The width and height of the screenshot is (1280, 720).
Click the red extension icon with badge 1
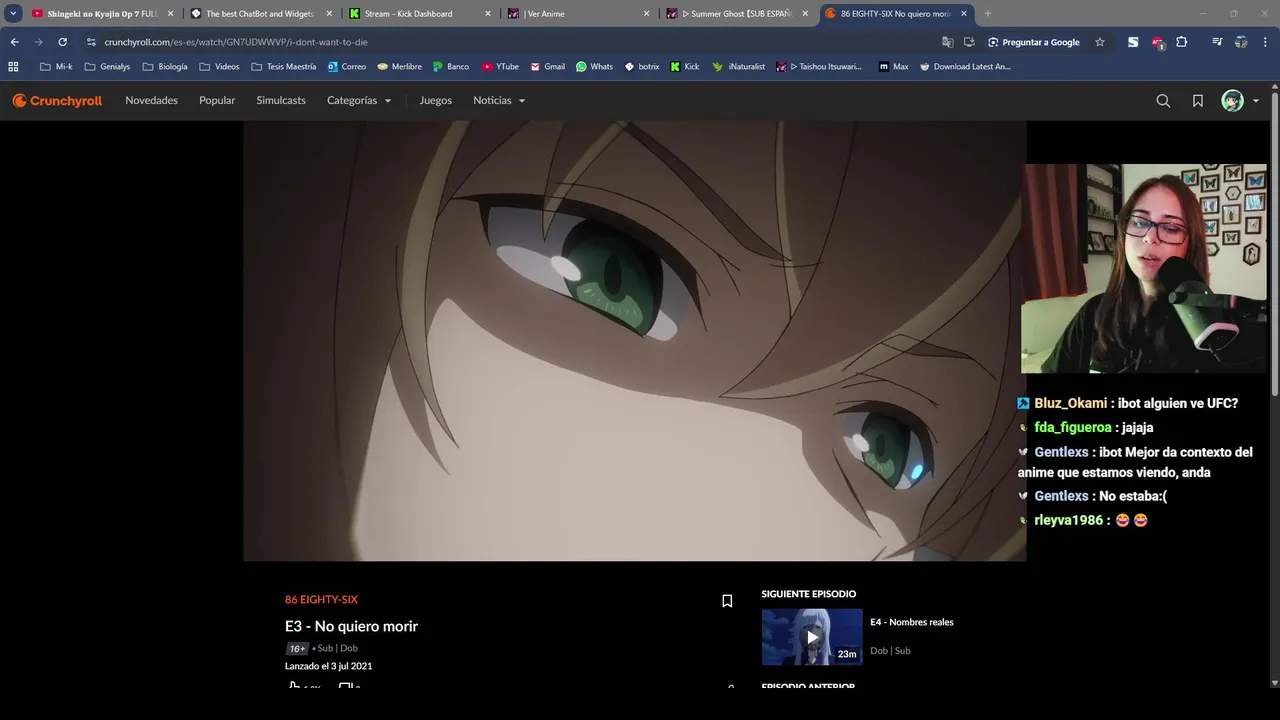coord(1157,42)
